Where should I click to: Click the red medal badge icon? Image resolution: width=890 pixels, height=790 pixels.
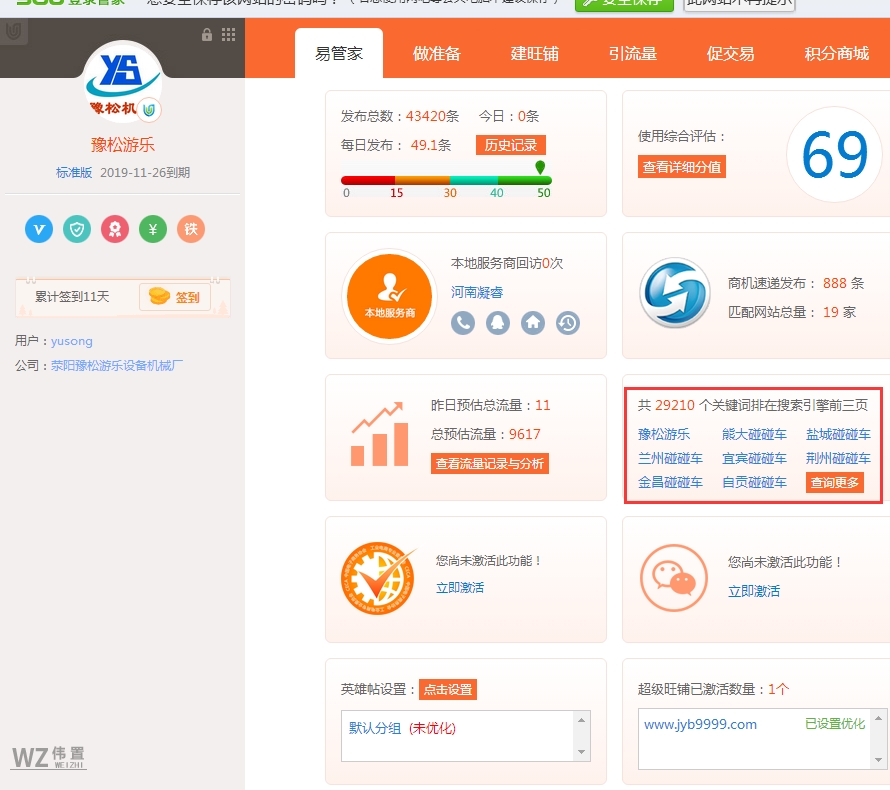tap(115, 229)
